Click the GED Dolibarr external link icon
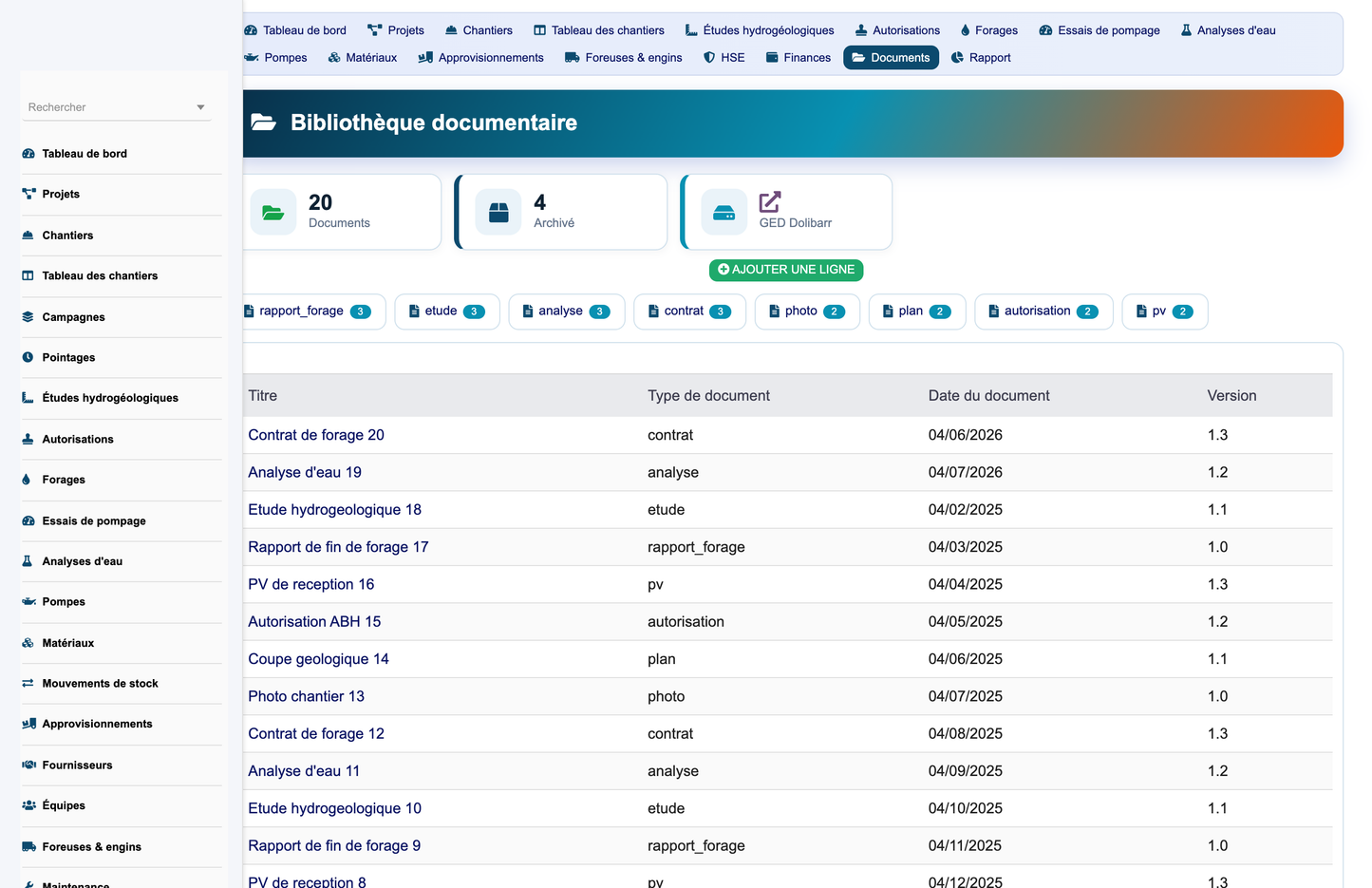The width and height of the screenshot is (1372, 888). (770, 202)
